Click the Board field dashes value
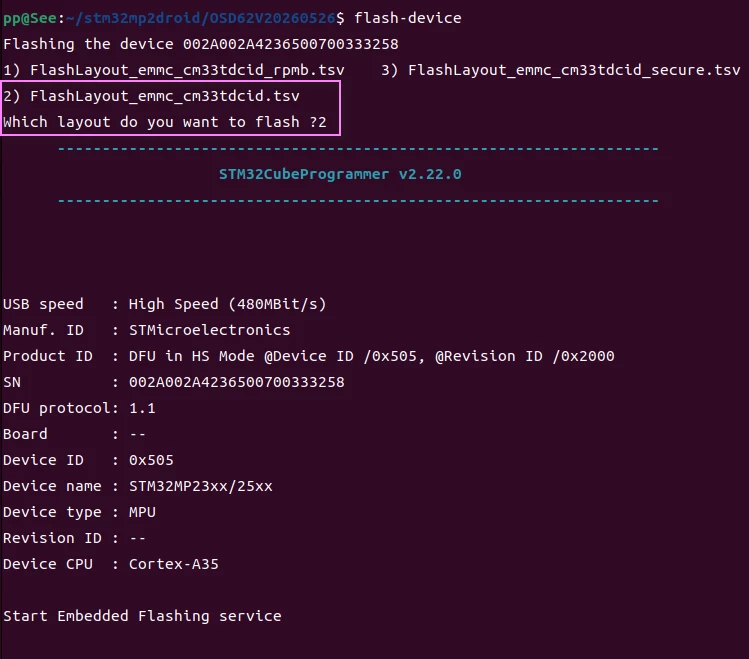Viewport: 749px width, 659px height. click(138, 435)
